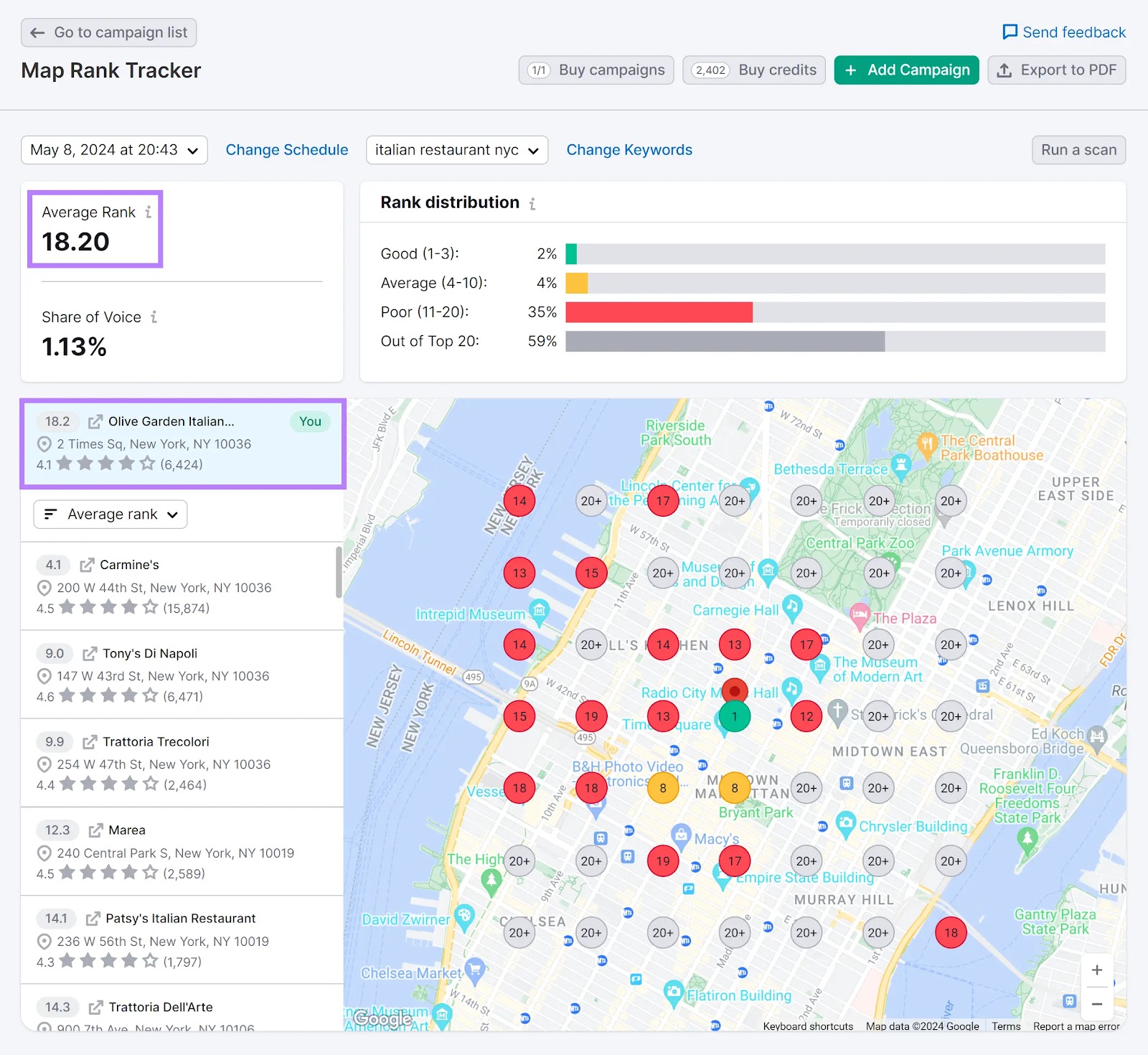The width and height of the screenshot is (1148, 1055).
Task: Click the rank 12 map pin
Action: coord(806,716)
